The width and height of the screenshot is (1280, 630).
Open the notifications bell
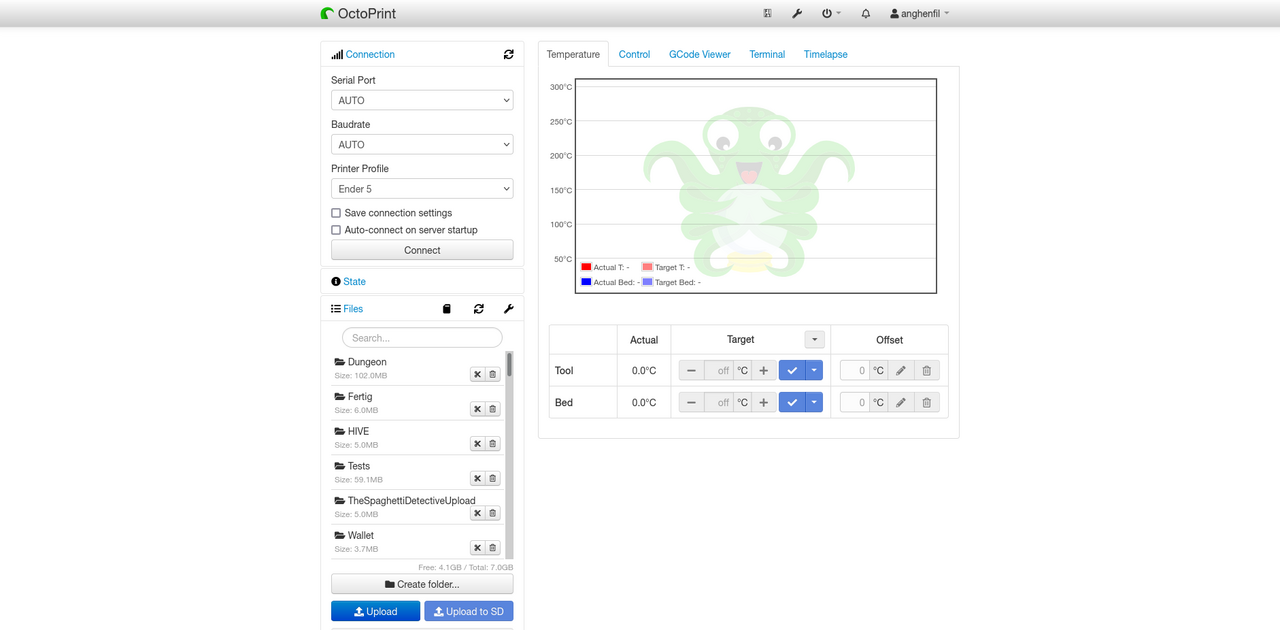click(866, 13)
